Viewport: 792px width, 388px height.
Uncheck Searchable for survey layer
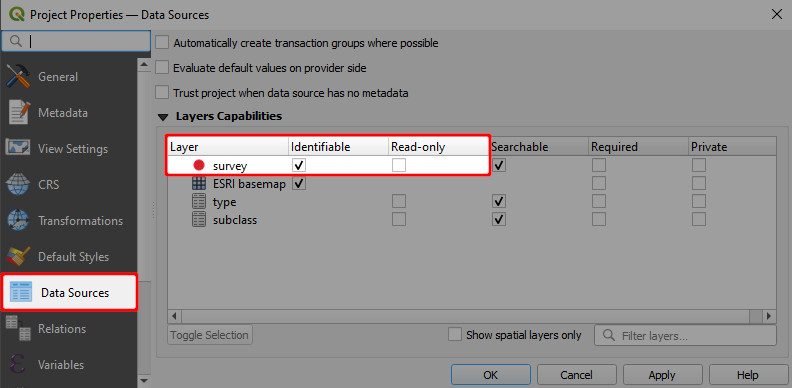(x=499, y=165)
